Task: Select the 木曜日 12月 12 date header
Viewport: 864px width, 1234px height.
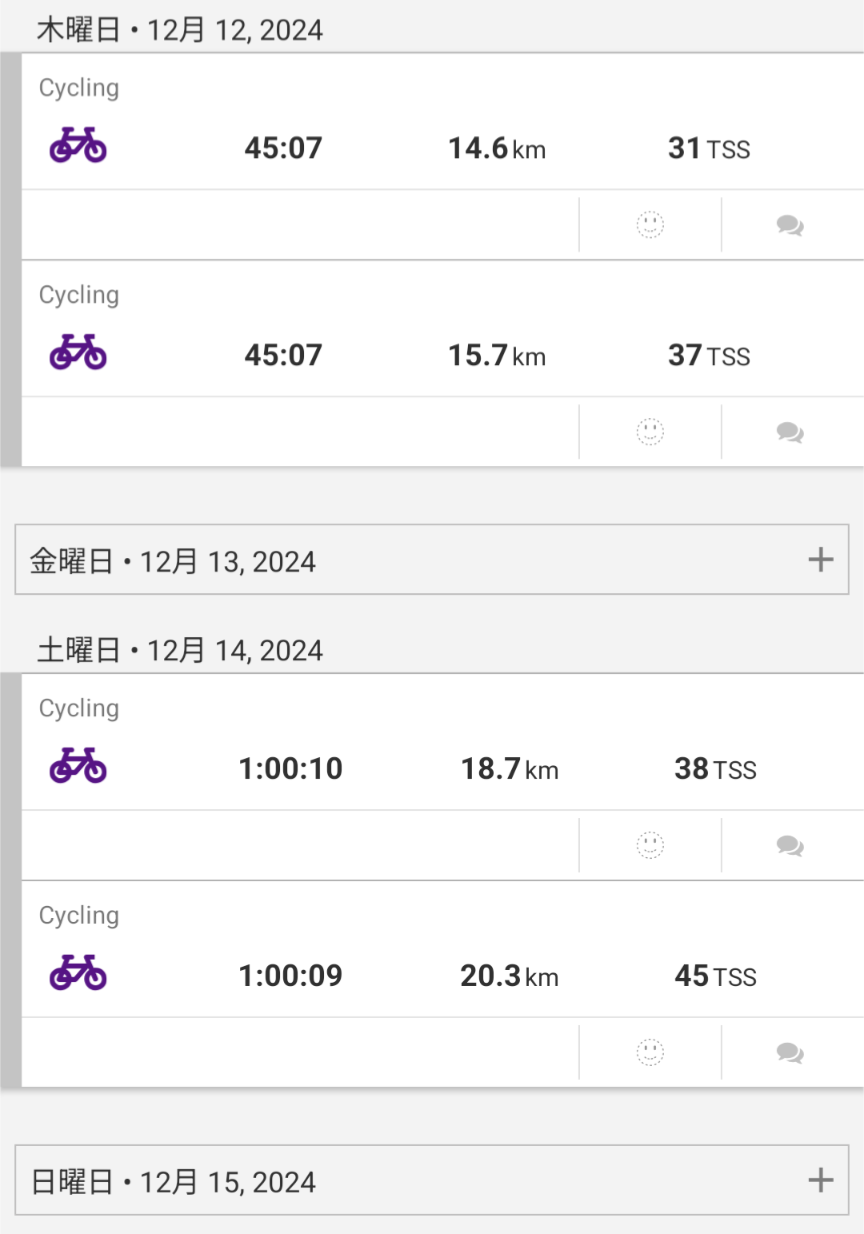Action: click(180, 30)
